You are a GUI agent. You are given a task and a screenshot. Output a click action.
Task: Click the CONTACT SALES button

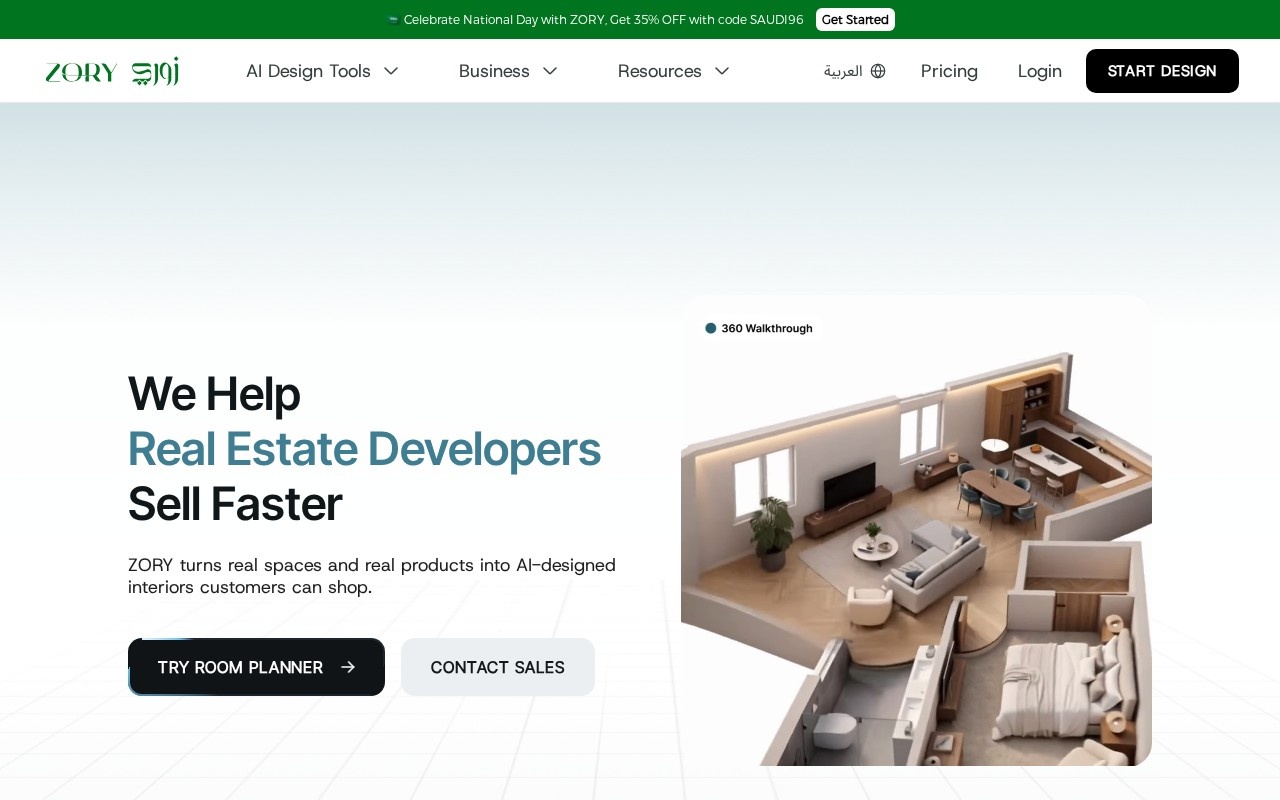point(498,667)
